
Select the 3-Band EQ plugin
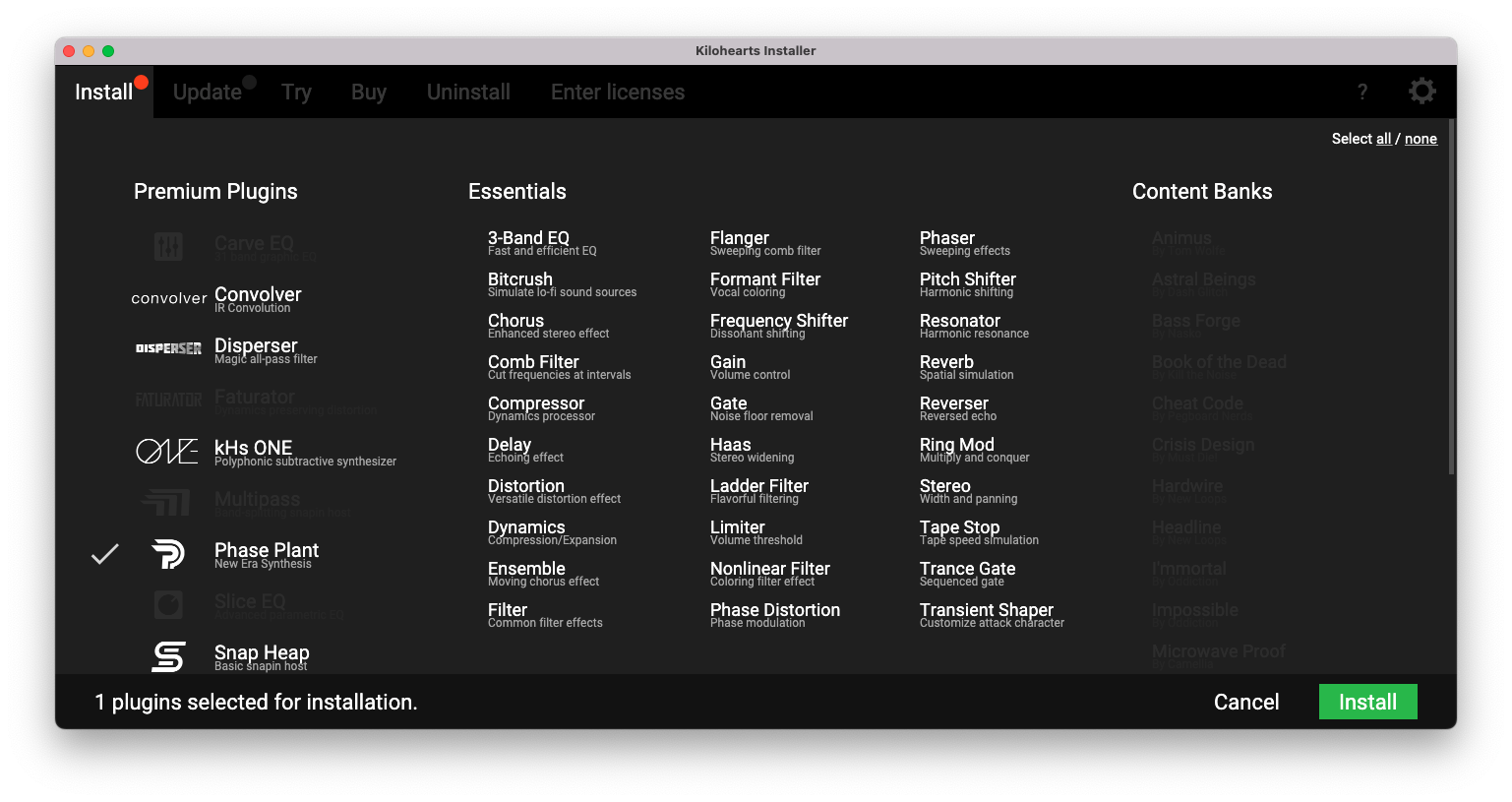click(x=542, y=243)
